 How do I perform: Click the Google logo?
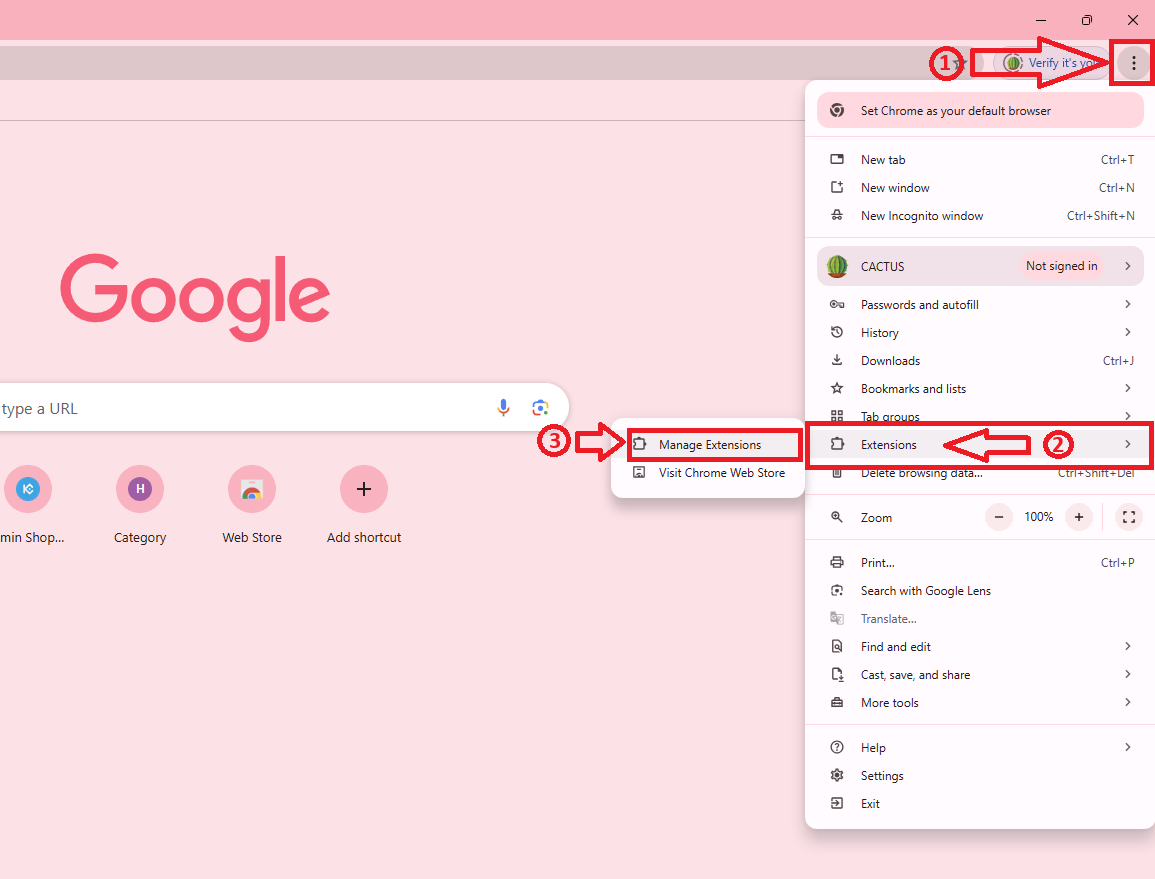coord(194,297)
